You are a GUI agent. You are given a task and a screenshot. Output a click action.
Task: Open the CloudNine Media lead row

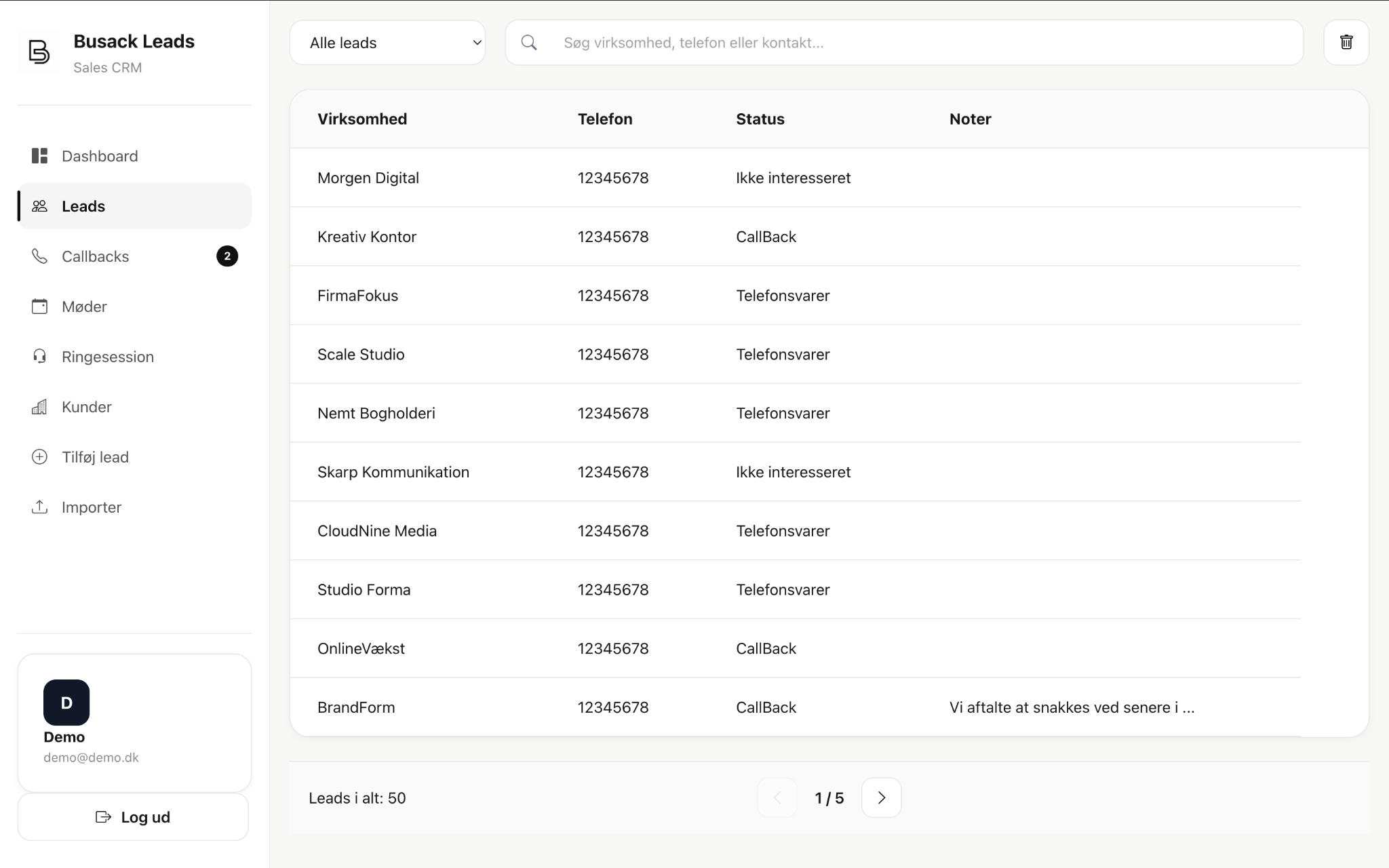tap(795, 531)
